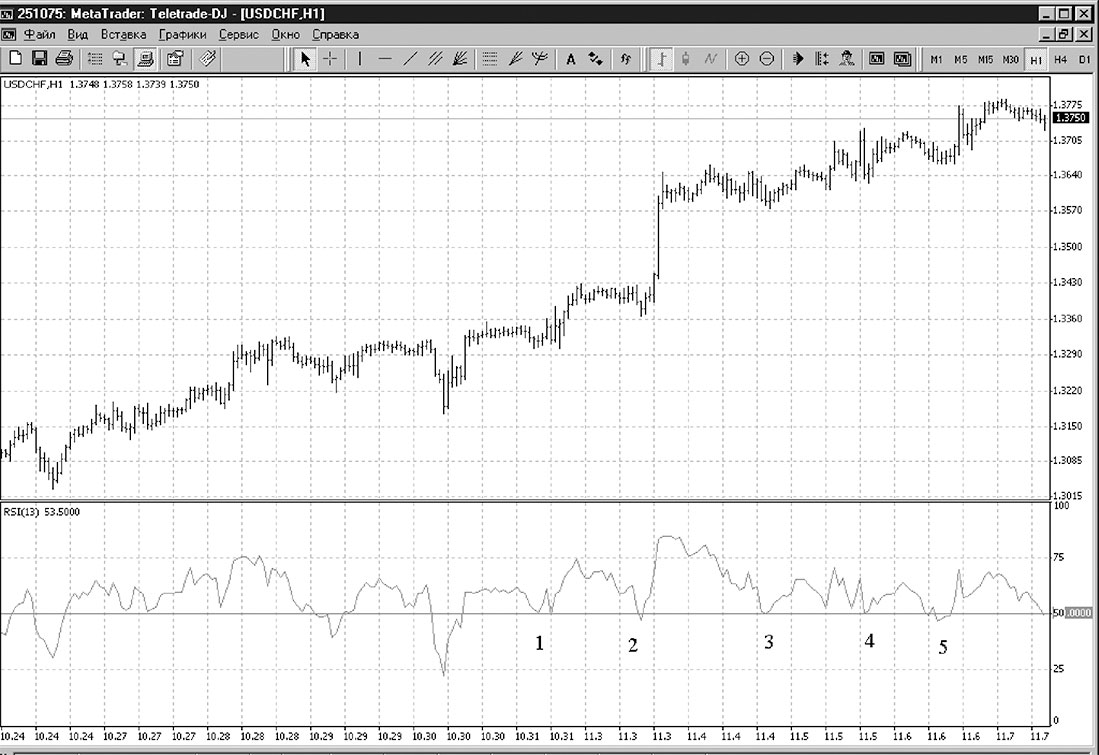This screenshot has width=1099, height=755.
Task: Select the Fibonacci retracement lines tool
Action: pos(490,59)
